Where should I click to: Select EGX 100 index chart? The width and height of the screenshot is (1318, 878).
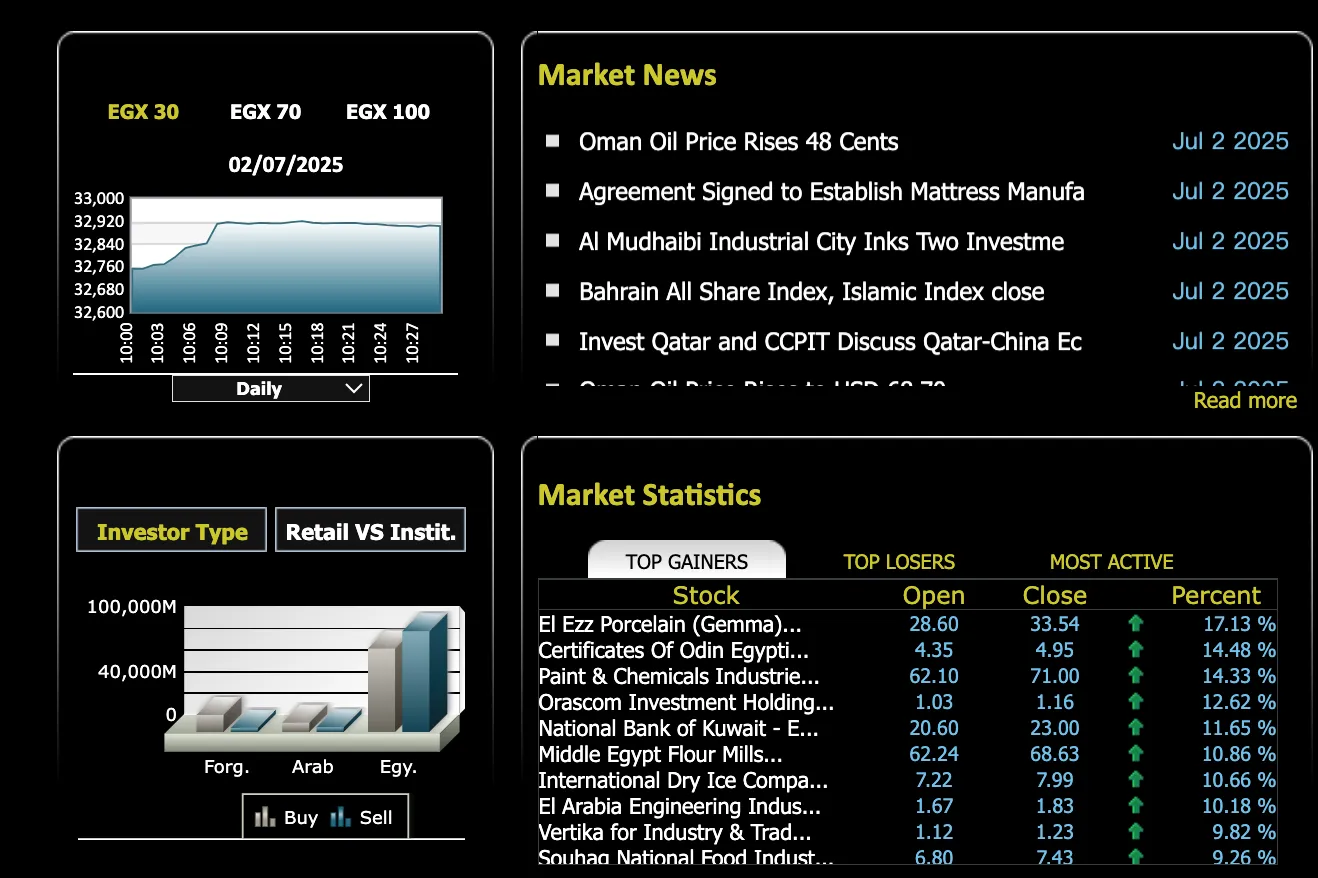(x=388, y=112)
